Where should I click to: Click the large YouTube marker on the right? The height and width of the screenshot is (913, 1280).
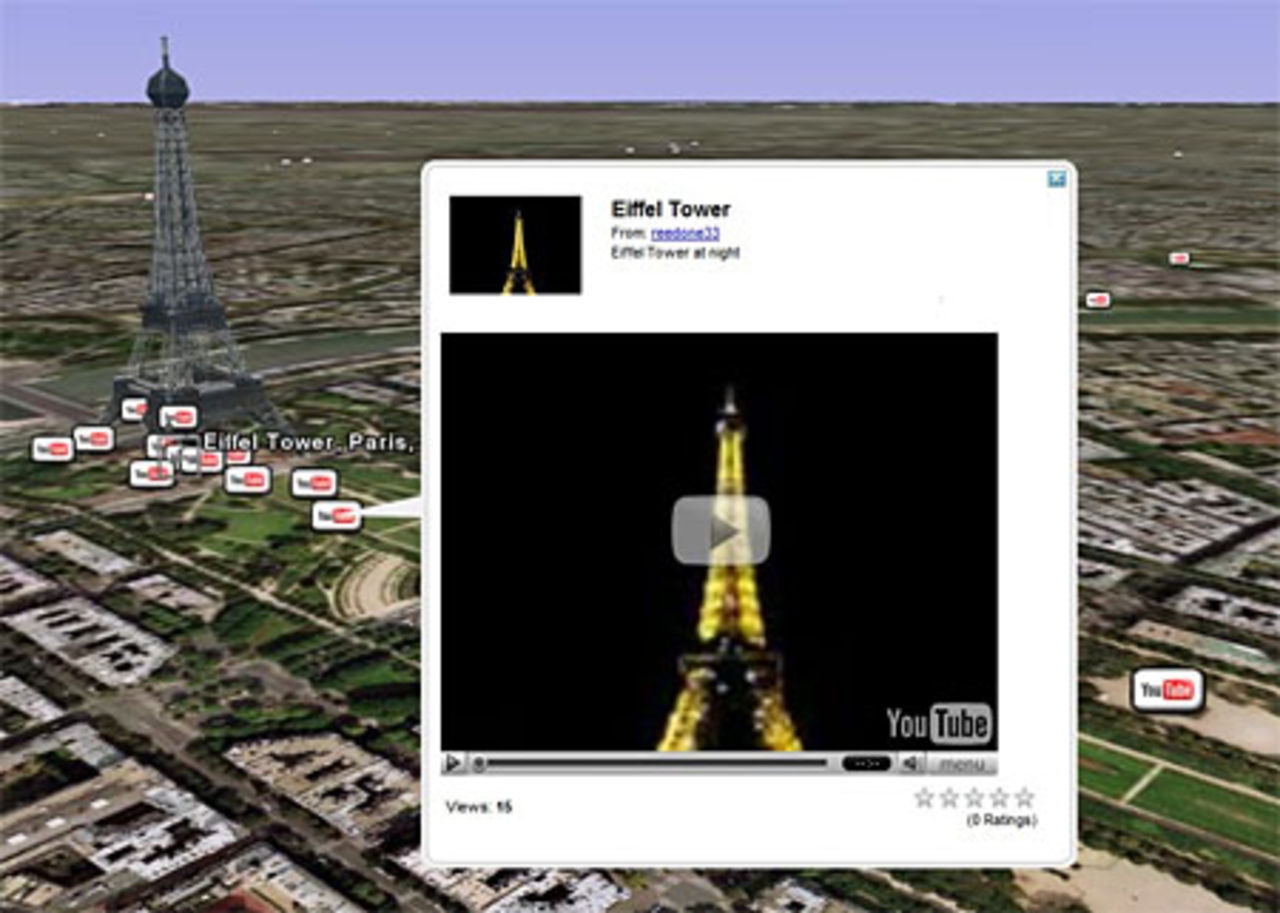[x=1168, y=688]
